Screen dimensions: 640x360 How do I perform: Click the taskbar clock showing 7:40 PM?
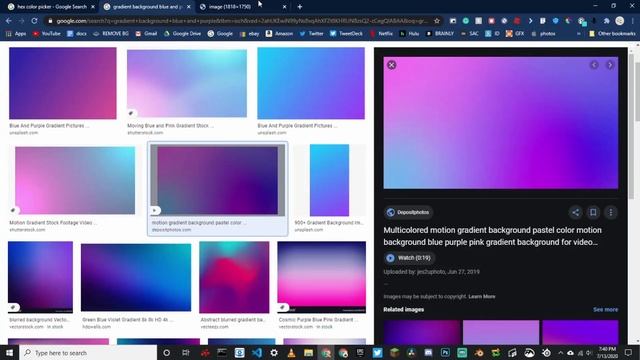(607, 353)
